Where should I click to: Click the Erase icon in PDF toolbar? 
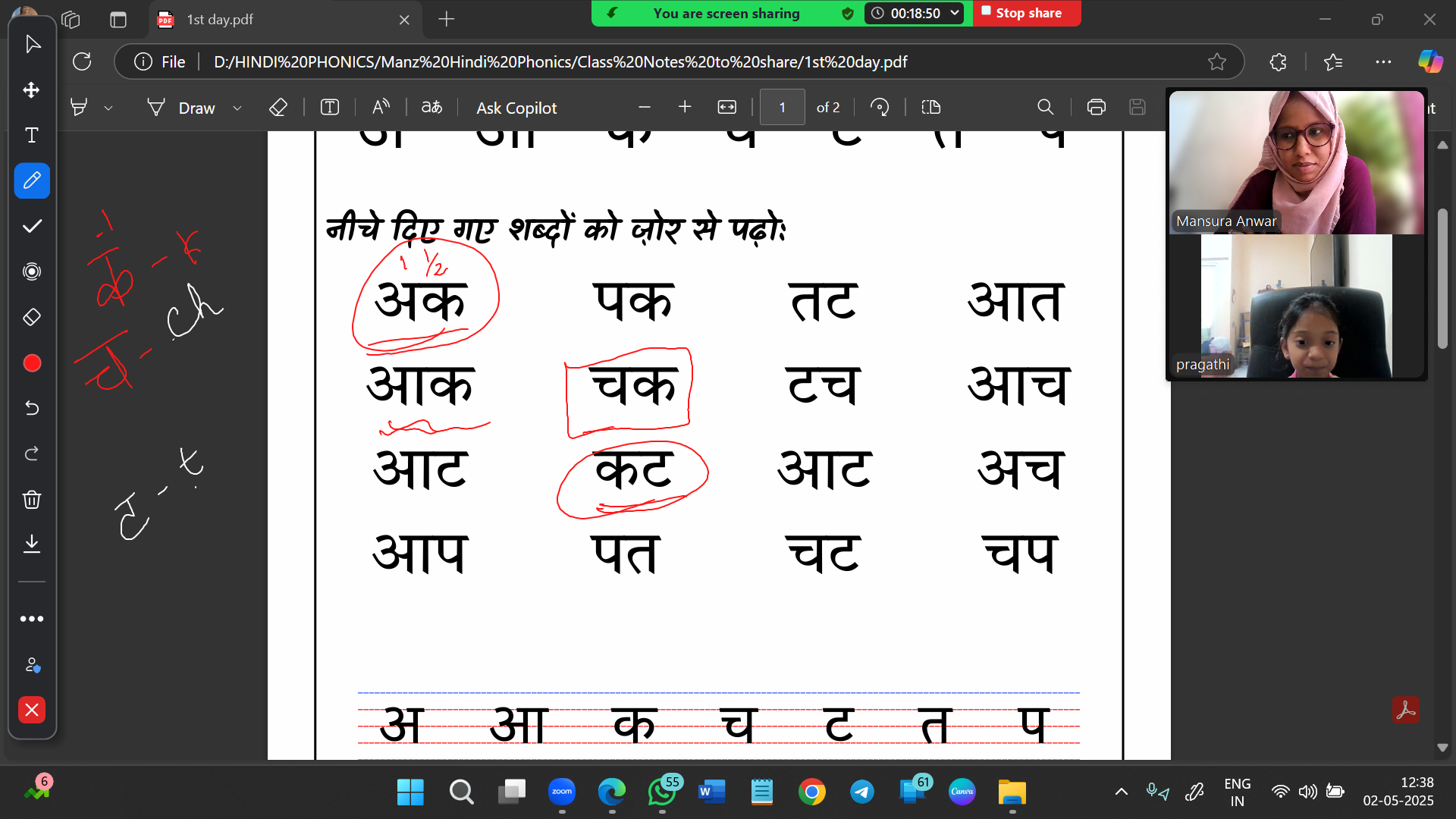tap(278, 108)
